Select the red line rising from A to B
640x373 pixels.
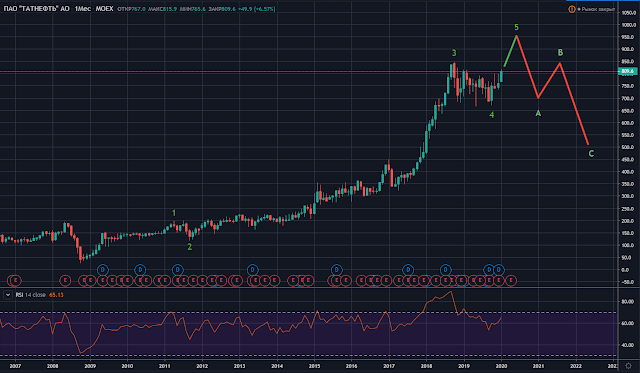[x=549, y=80]
